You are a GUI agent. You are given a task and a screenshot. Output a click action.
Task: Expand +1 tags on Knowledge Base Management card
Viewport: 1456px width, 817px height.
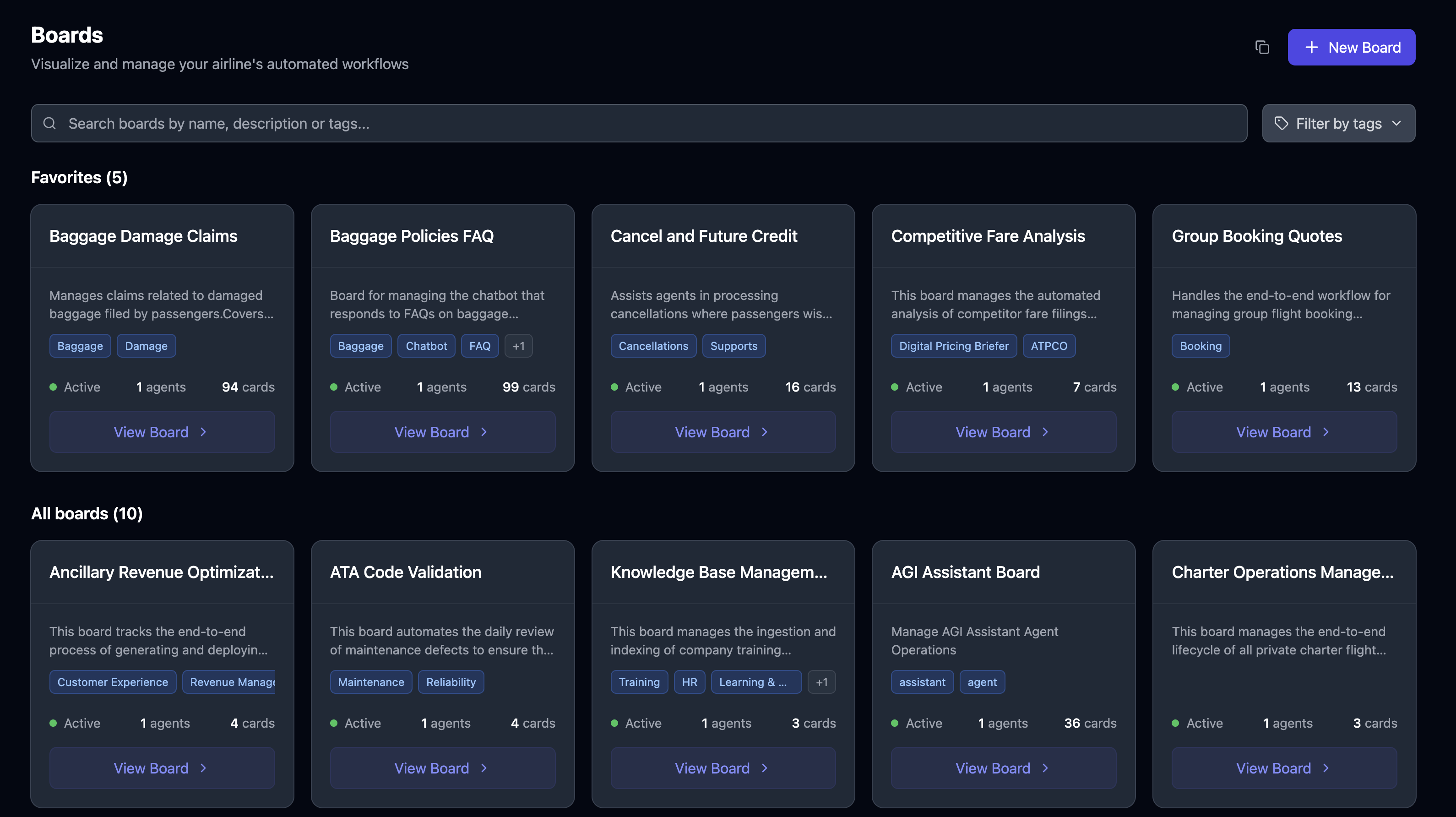[821, 682]
